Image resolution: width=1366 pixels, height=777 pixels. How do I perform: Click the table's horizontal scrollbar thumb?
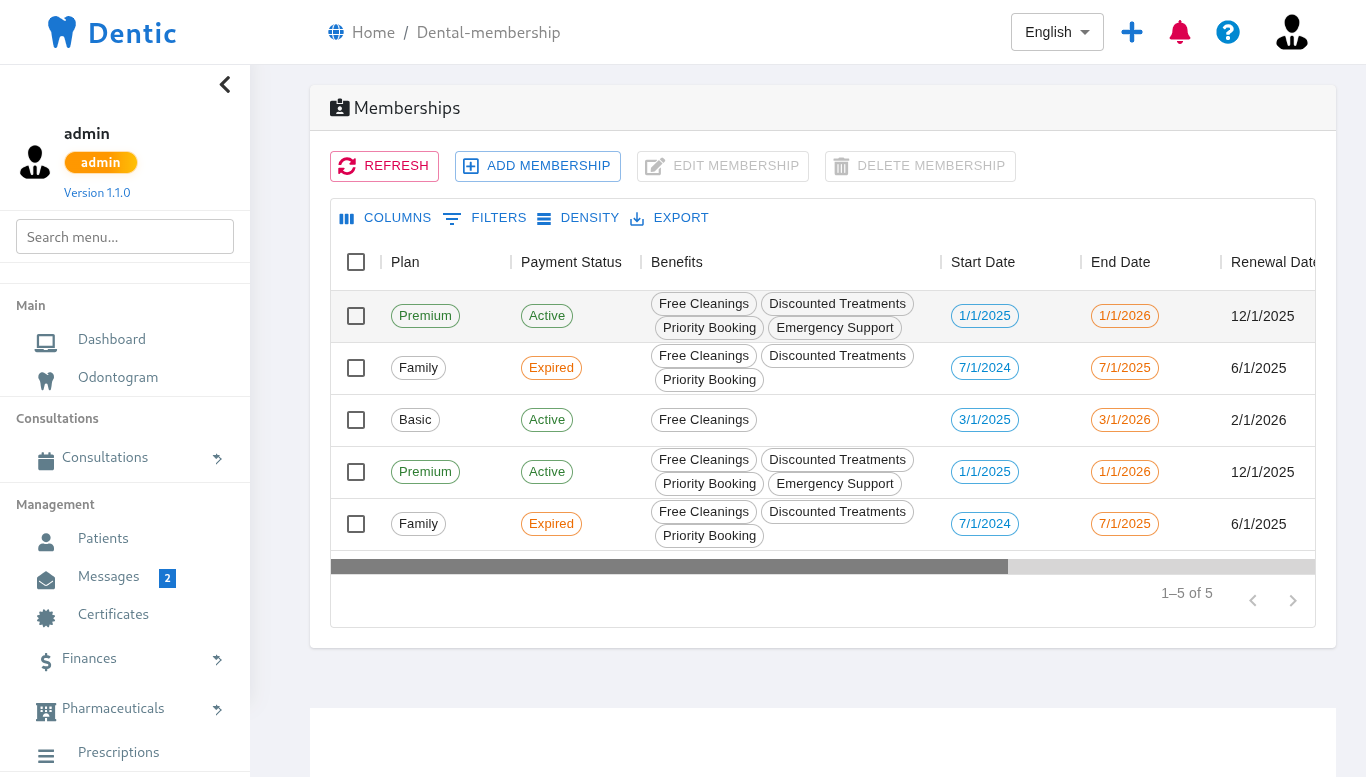669,567
